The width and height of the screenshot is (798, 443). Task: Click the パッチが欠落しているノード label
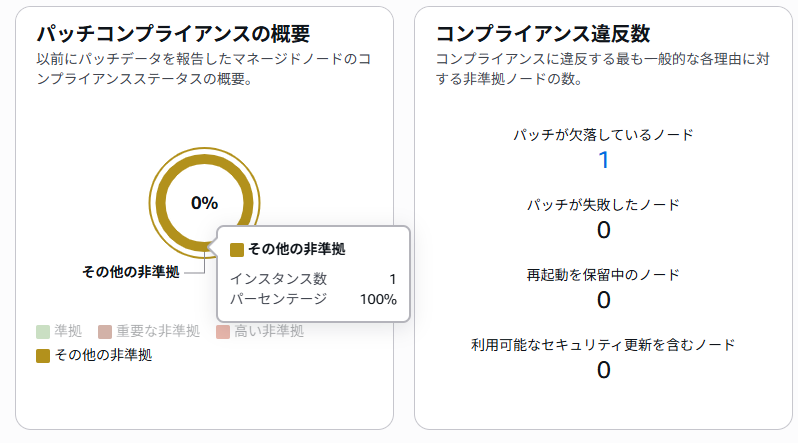[x=603, y=134]
